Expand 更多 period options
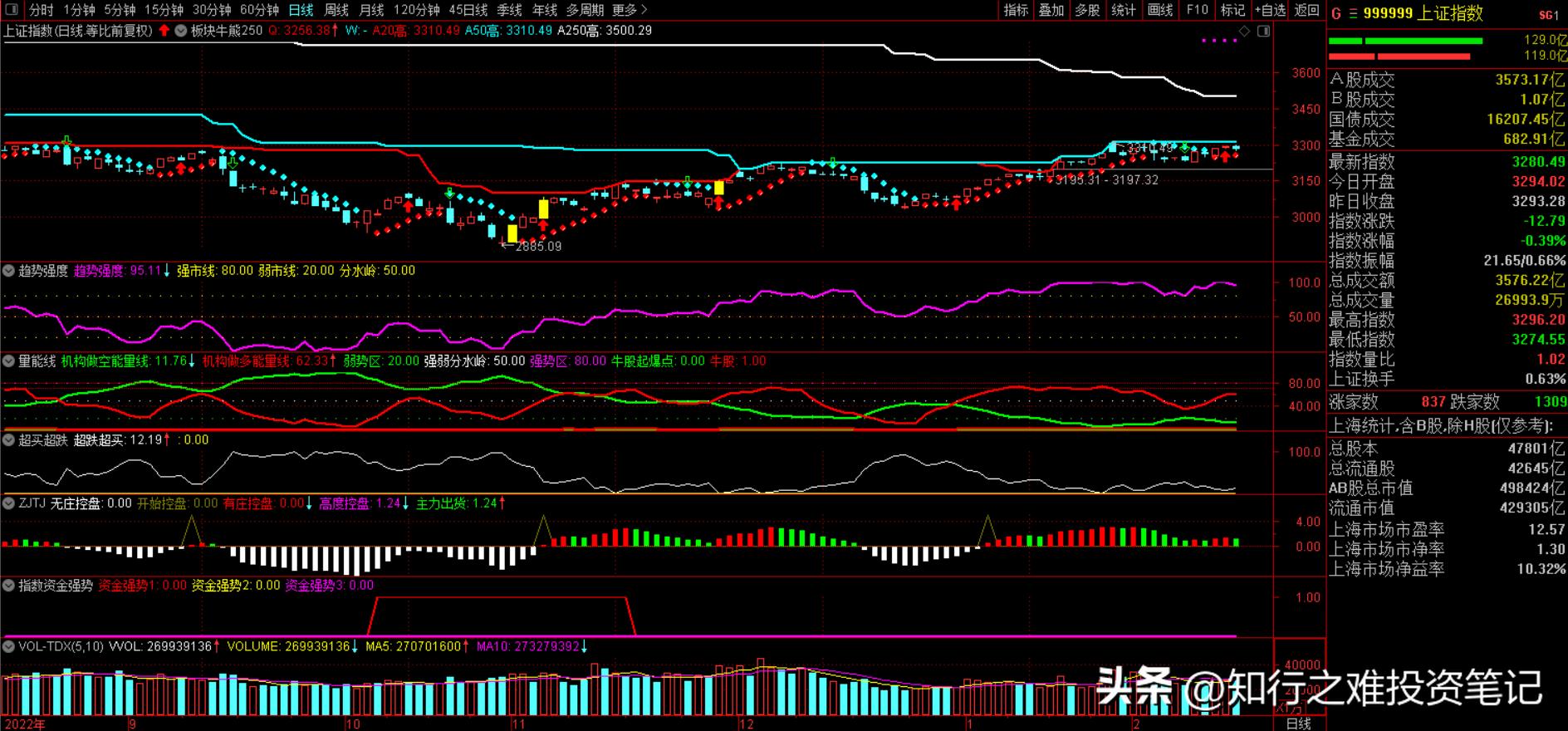The width and height of the screenshot is (1568, 731). [629, 10]
